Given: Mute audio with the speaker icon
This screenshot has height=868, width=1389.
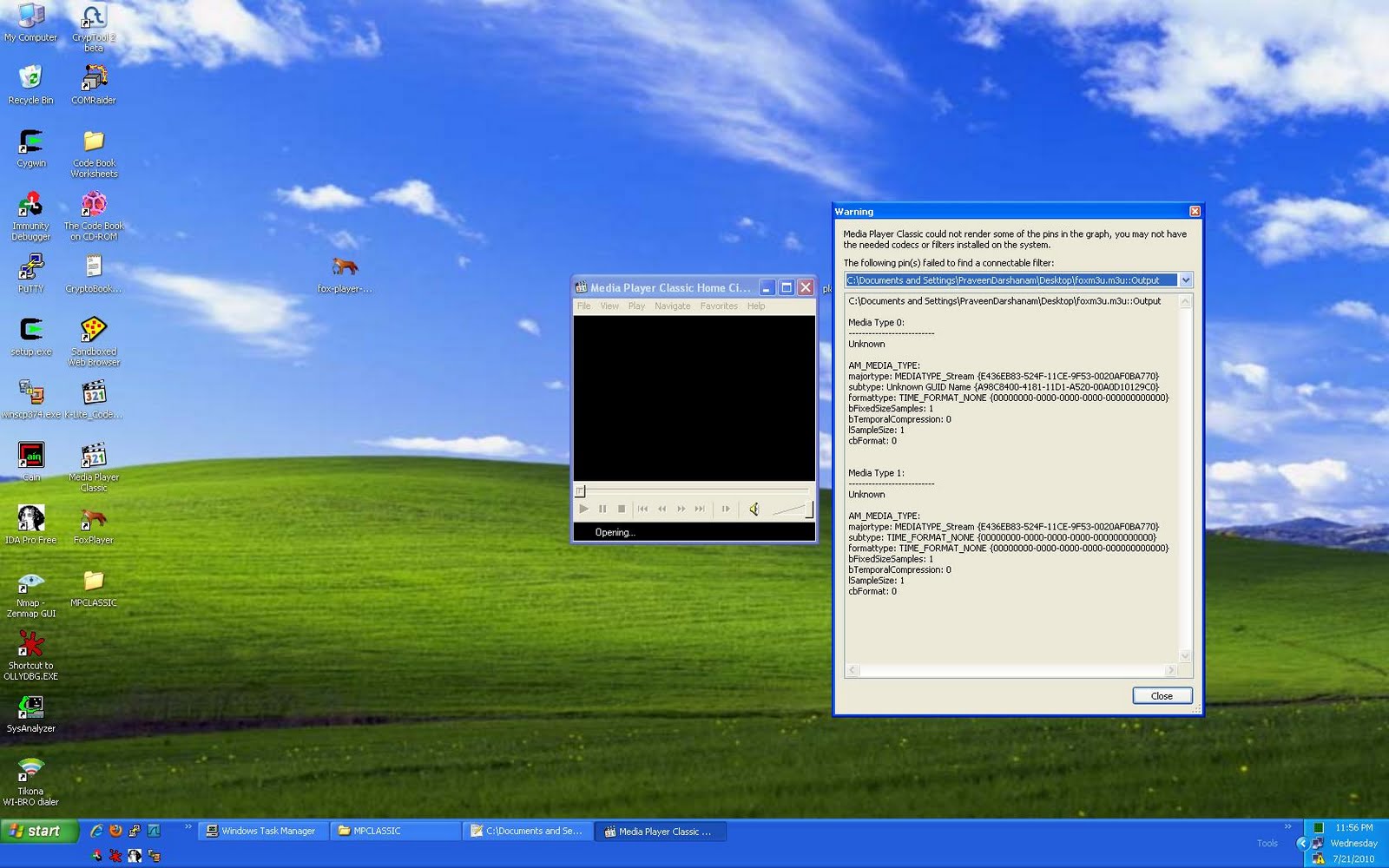Looking at the screenshot, I should tap(754, 510).
